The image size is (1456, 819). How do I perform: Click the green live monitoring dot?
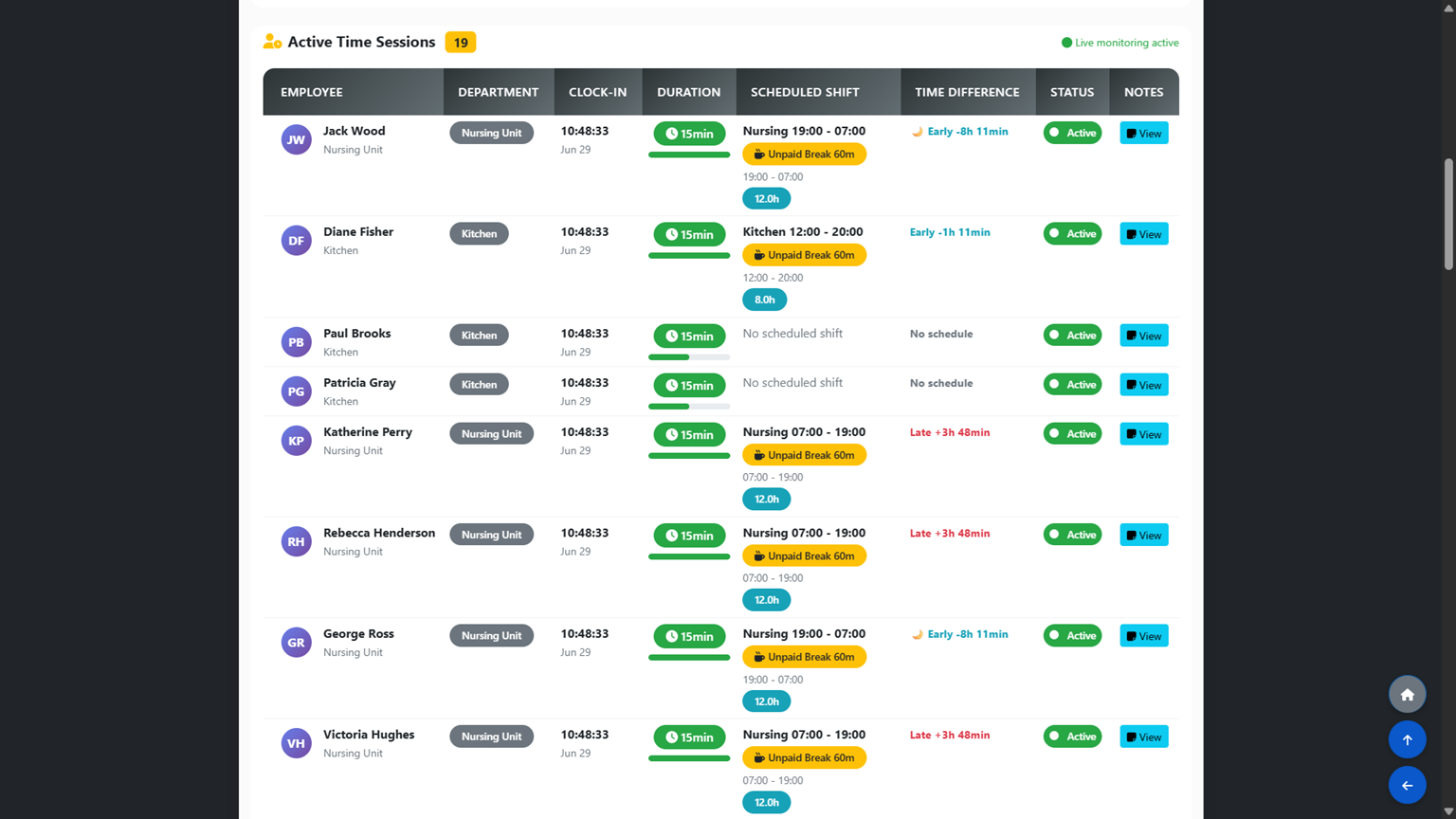[x=1066, y=43]
